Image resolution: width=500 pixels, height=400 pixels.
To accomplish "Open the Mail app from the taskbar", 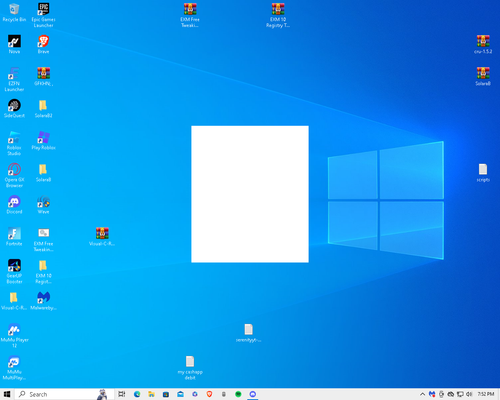I will pos(180,394).
